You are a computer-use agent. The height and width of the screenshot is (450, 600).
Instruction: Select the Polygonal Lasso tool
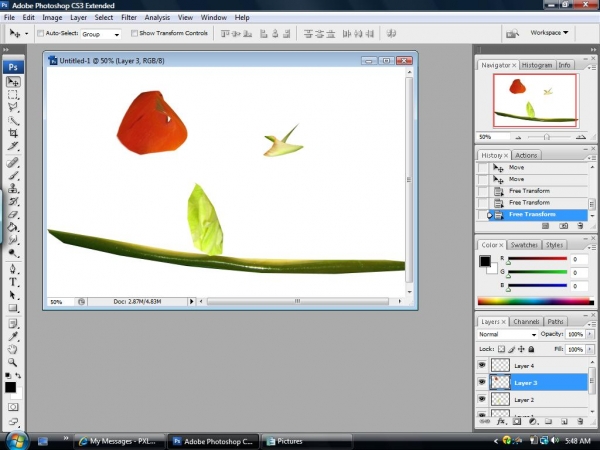tap(13, 108)
